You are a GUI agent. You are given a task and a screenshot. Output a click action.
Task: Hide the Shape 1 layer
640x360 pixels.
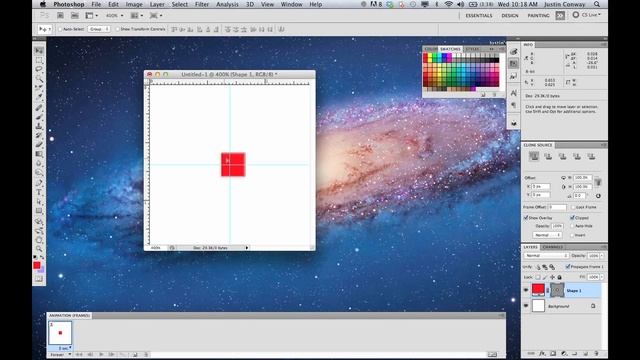(x=526, y=290)
